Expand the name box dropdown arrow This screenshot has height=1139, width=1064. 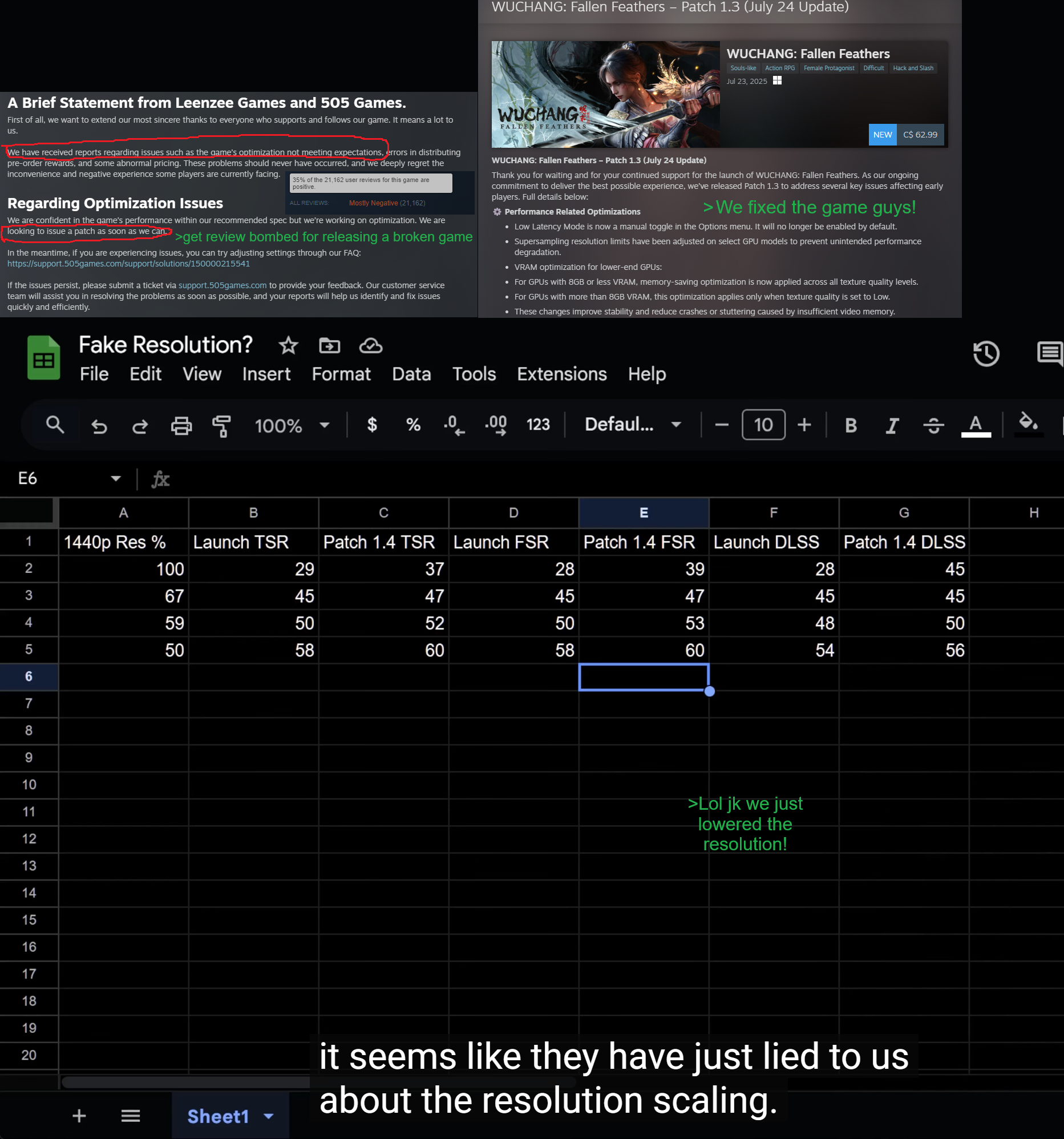[116, 478]
